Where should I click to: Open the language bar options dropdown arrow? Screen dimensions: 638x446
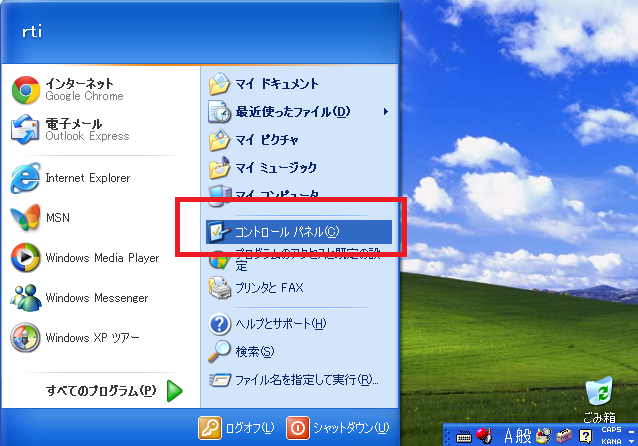tap(631, 441)
